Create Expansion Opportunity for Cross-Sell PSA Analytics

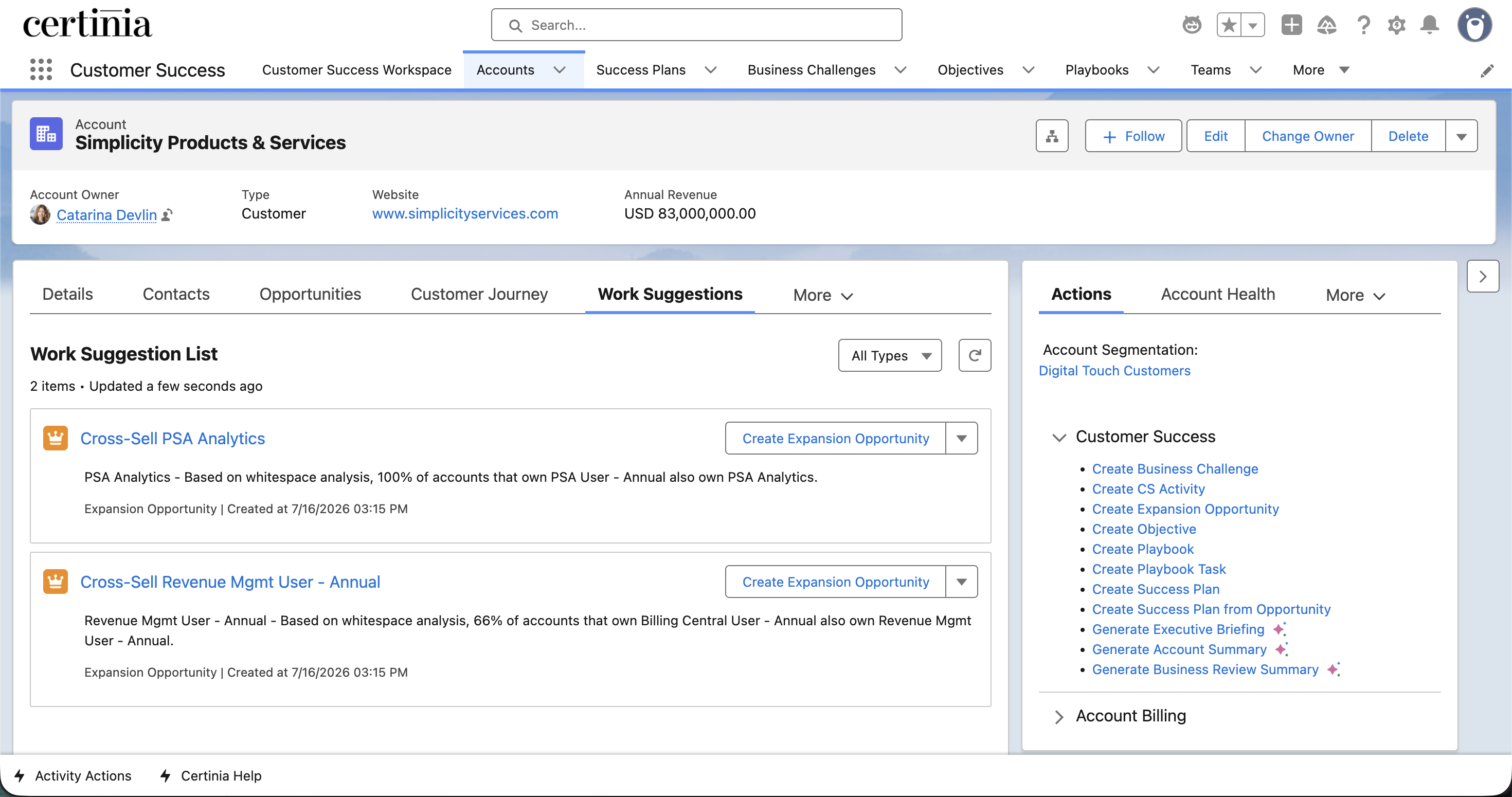[x=835, y=438]
